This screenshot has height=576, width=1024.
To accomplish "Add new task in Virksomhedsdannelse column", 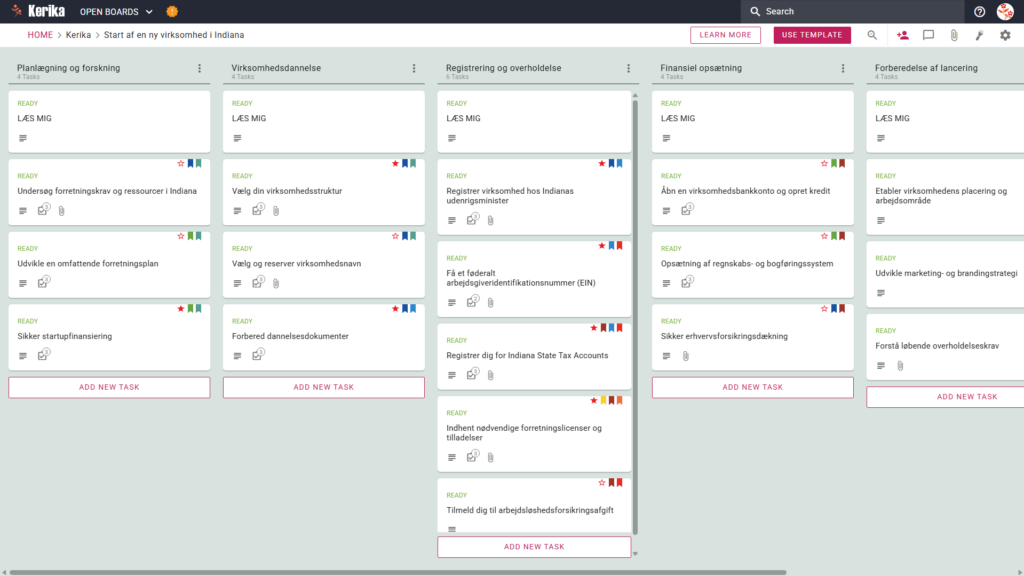I will coord(323,387).
